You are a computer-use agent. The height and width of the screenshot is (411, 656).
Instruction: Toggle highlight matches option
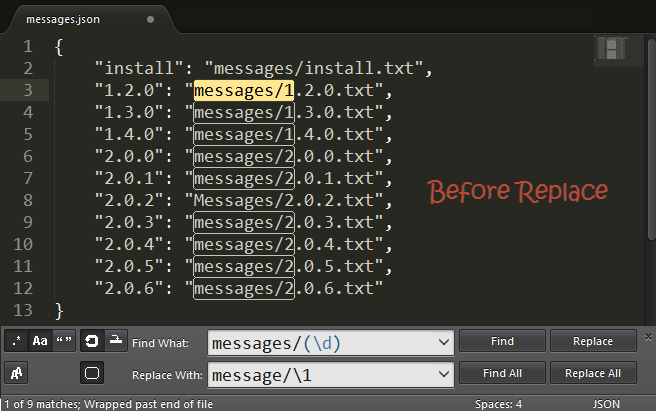pyautogui.click(x=92, y=373)
